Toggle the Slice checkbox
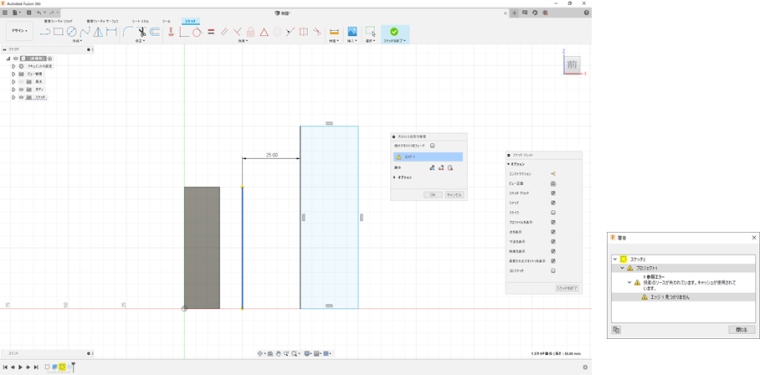This screenshot has width=760, height=375. click(553, 213)
